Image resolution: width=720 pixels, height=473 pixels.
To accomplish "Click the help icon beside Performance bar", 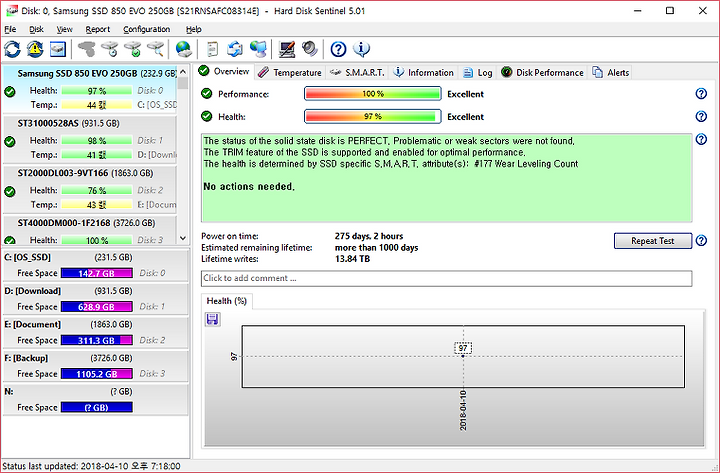I will tap(701, 94).
